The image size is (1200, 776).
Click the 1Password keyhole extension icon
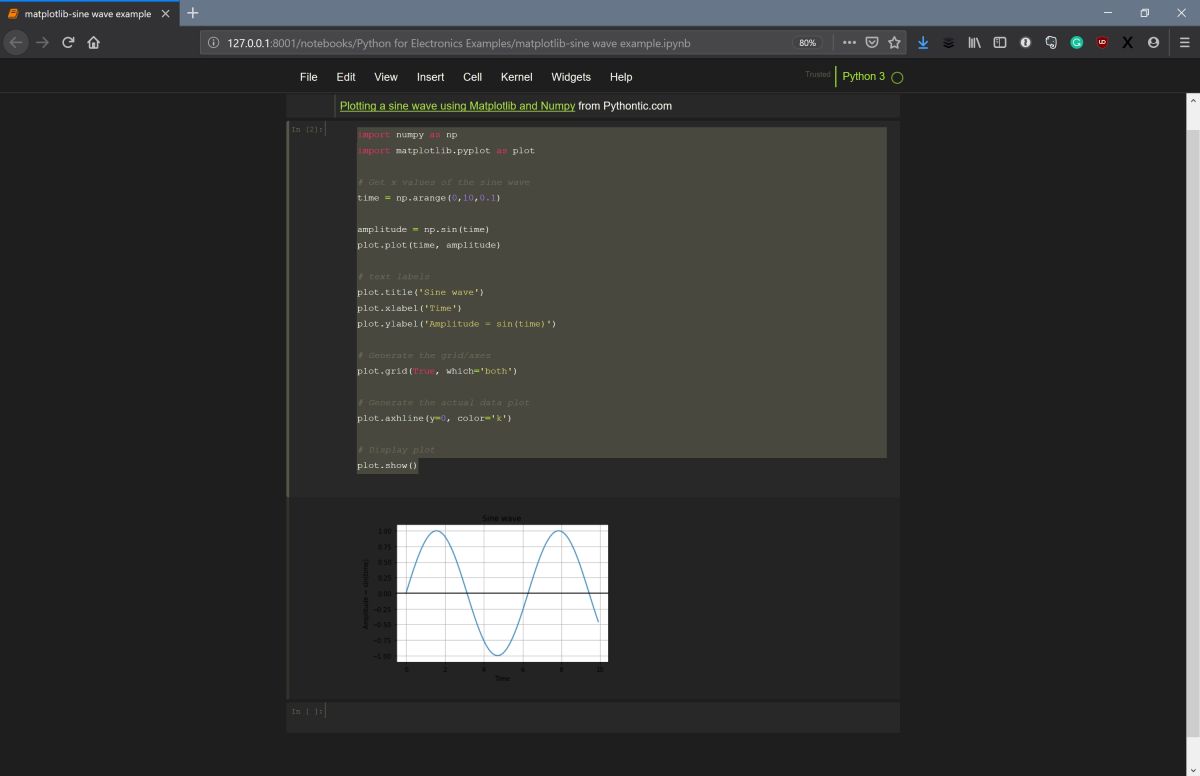point(1025,43)
